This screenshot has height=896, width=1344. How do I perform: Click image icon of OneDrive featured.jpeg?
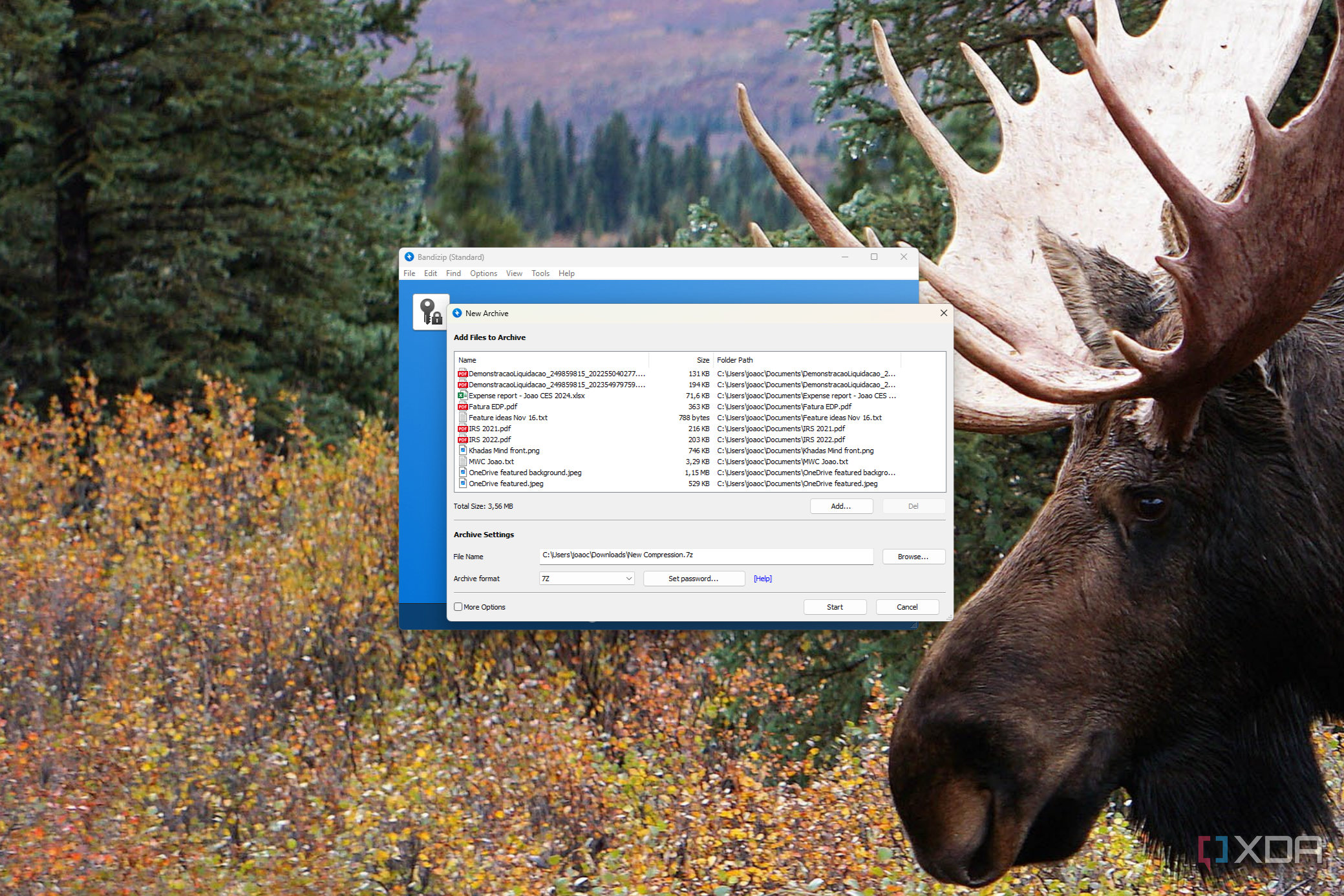(x=462, y=484)
